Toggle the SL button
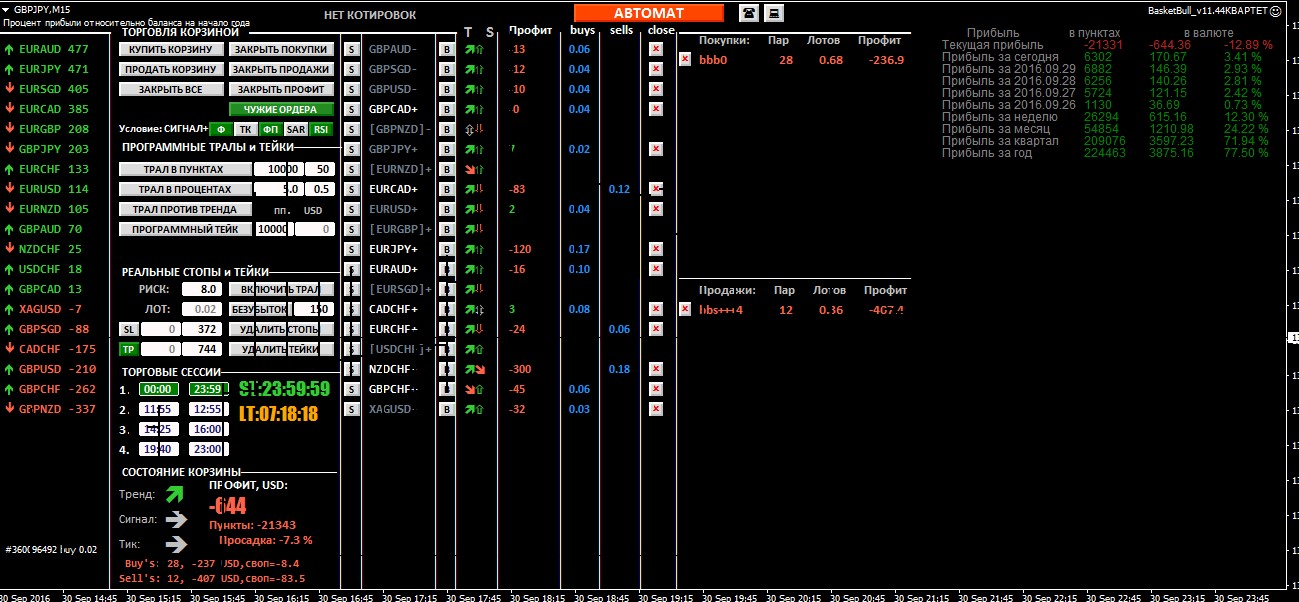 click(128, 329)
